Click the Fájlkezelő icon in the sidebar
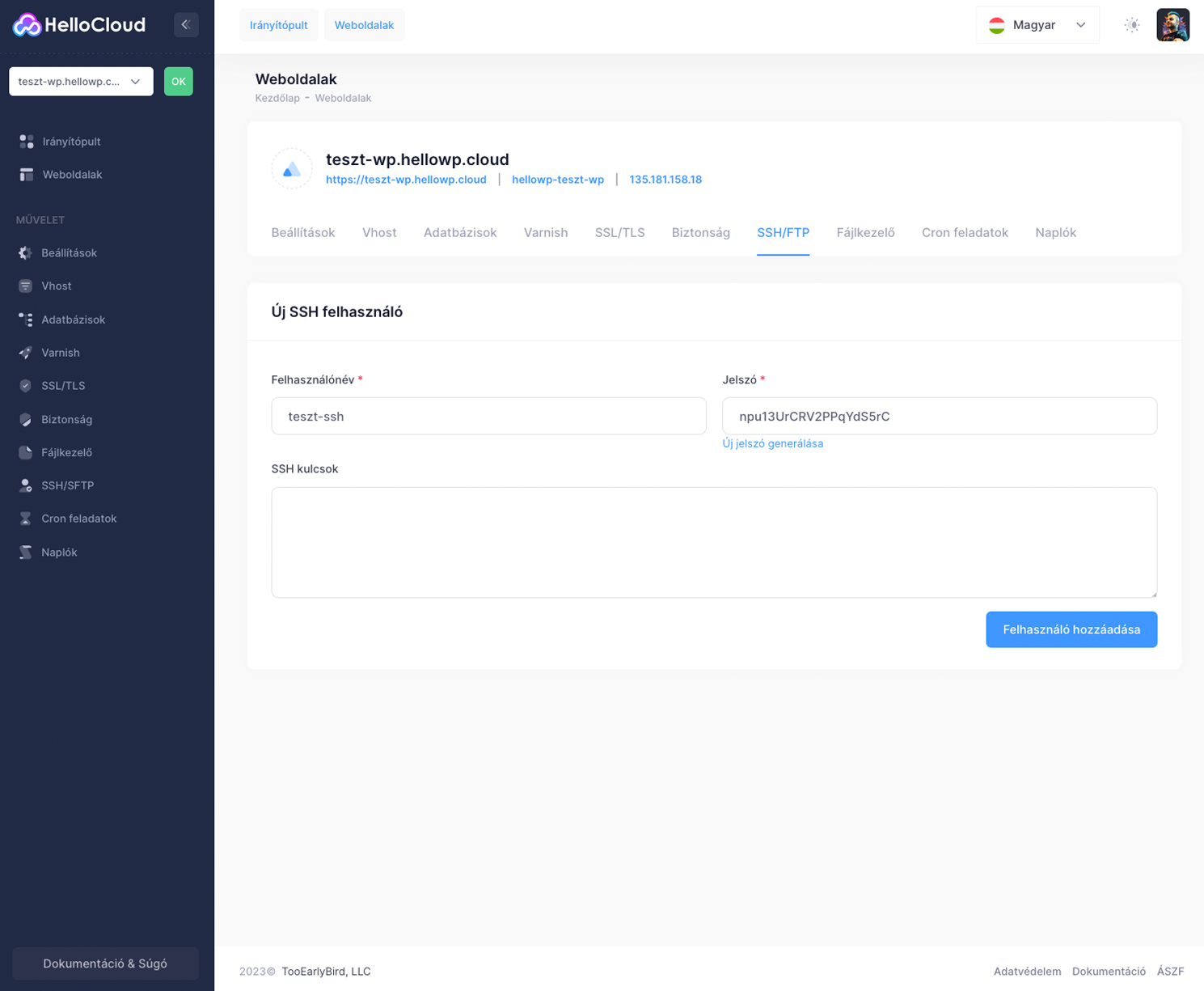 pos(26,453)
